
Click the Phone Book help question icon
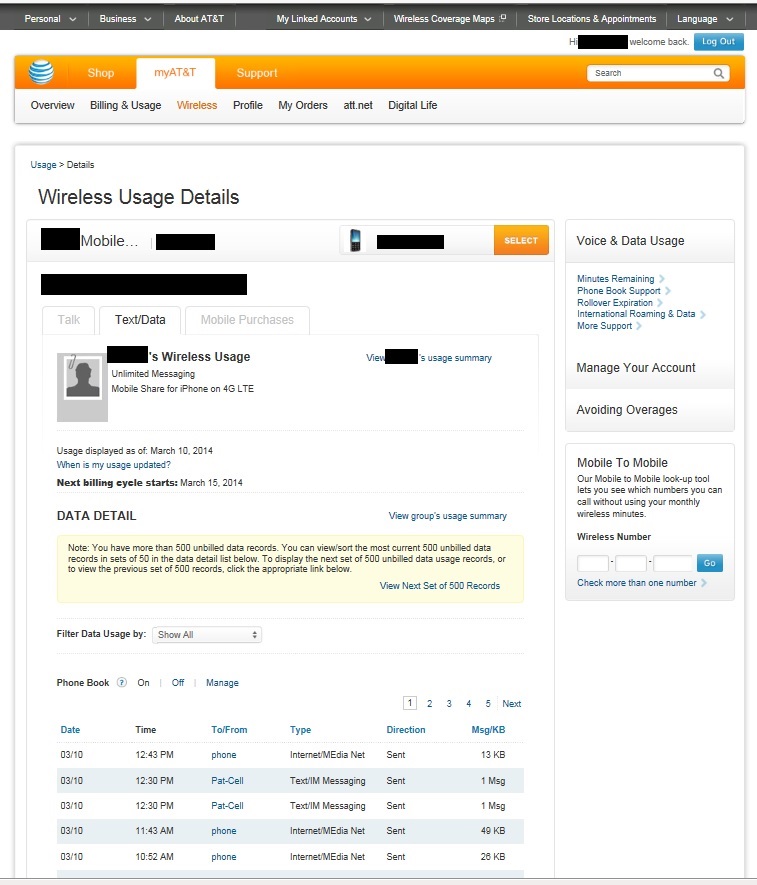[121, 682]
